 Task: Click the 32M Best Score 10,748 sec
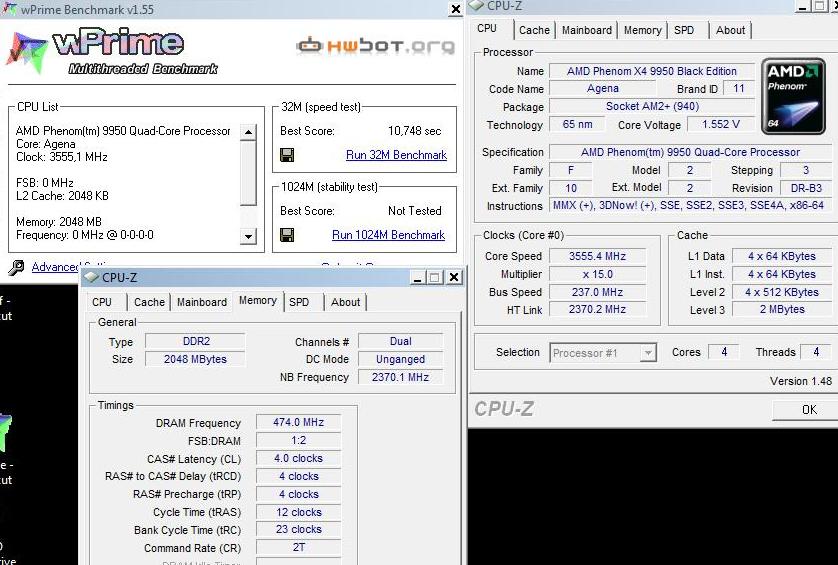[x=414, y=131]
